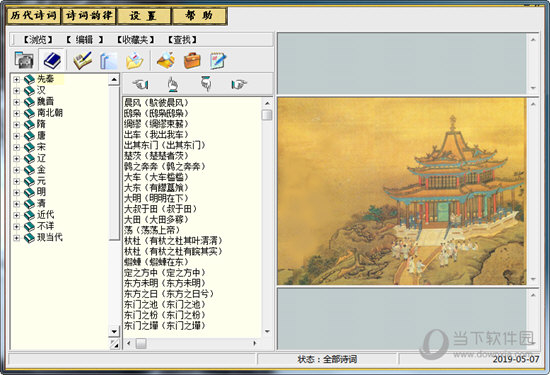This screenshot has width=550, height=375.
Task: Click the book icon beside 元
Action: (x=29, y=181)
